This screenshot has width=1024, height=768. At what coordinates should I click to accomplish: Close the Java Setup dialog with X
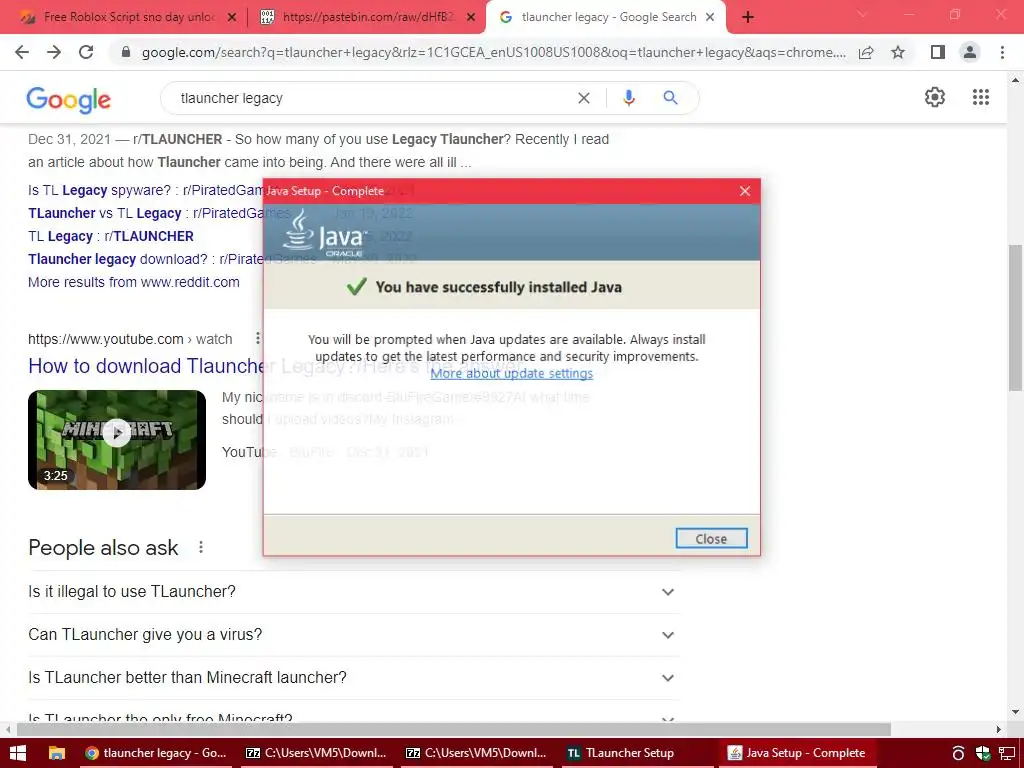click(x=745, y=191)
